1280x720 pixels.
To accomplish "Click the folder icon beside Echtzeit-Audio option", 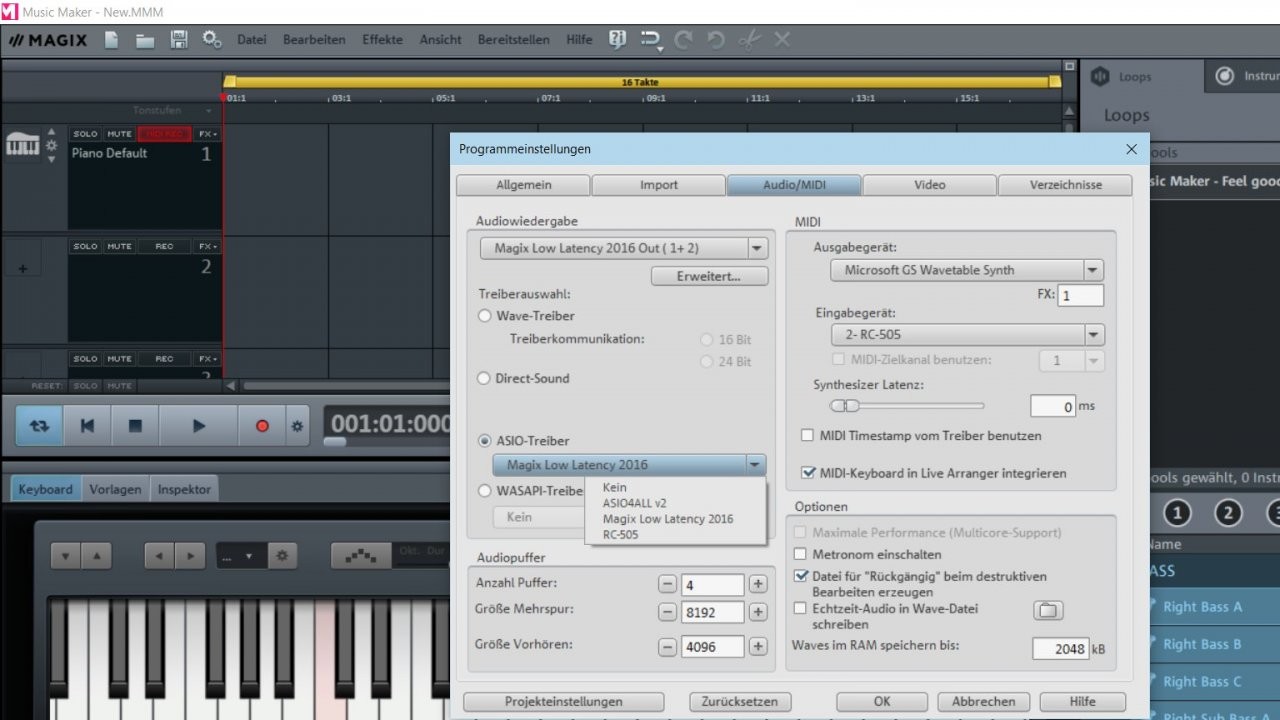I will [x=1048, y=610].
